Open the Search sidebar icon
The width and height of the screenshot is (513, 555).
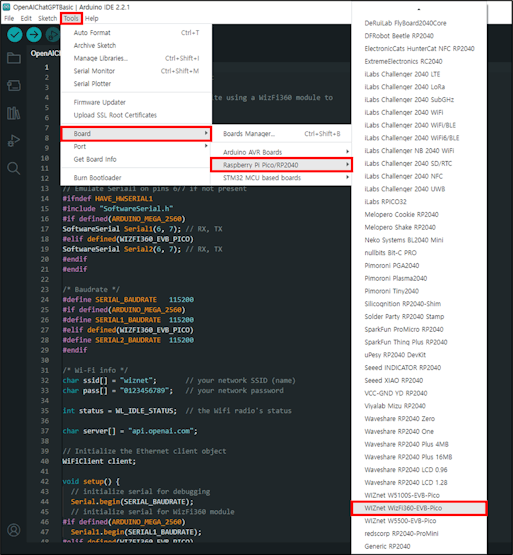pos(14,168)
